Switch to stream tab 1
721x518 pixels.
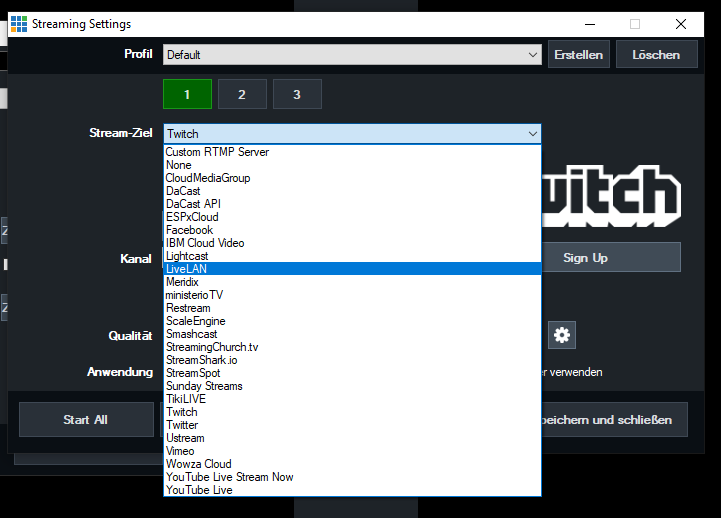click(187, 94)
